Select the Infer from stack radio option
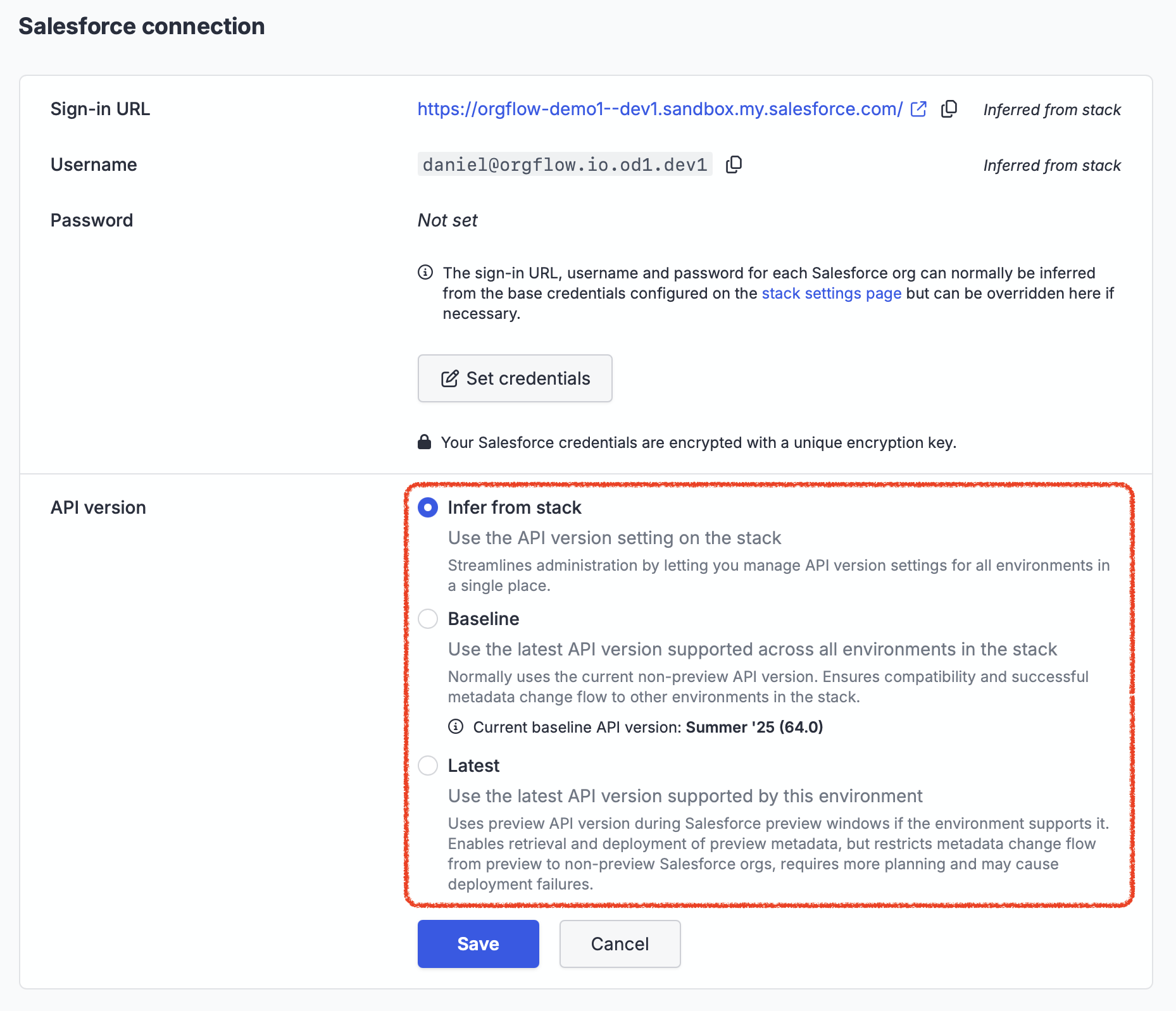This screenshot has width=1176, height=1011. pos(428,507)
